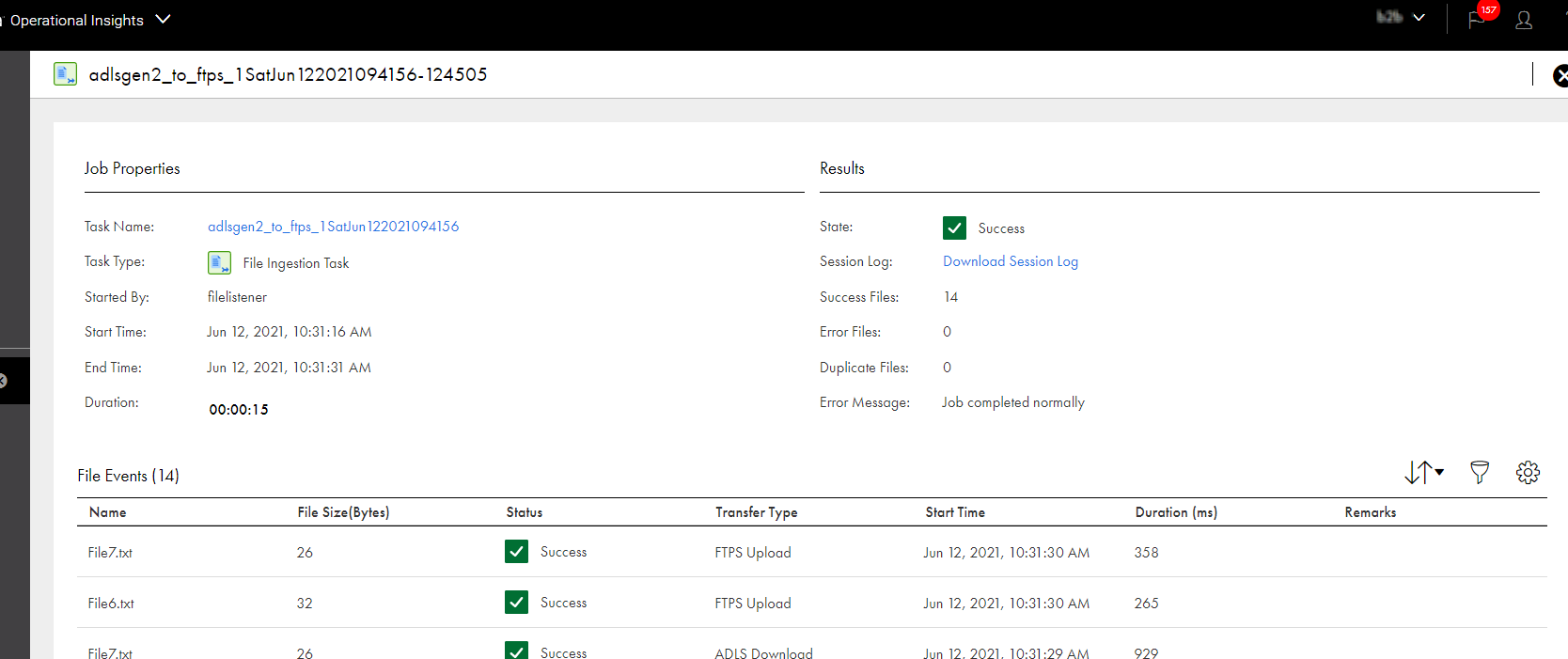Click FTPS Upload in File7.txt row
Viewport: 1568px width, 659px height.
(753, 553)
